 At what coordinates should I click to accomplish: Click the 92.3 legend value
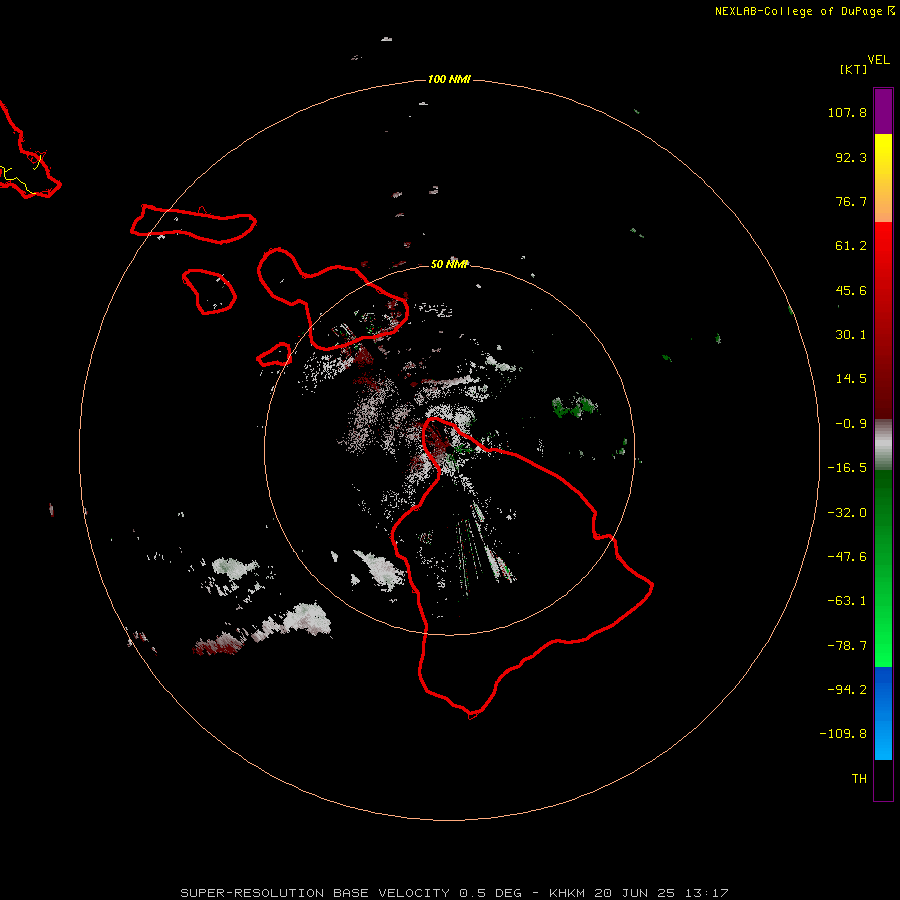(x=851, y=157)
